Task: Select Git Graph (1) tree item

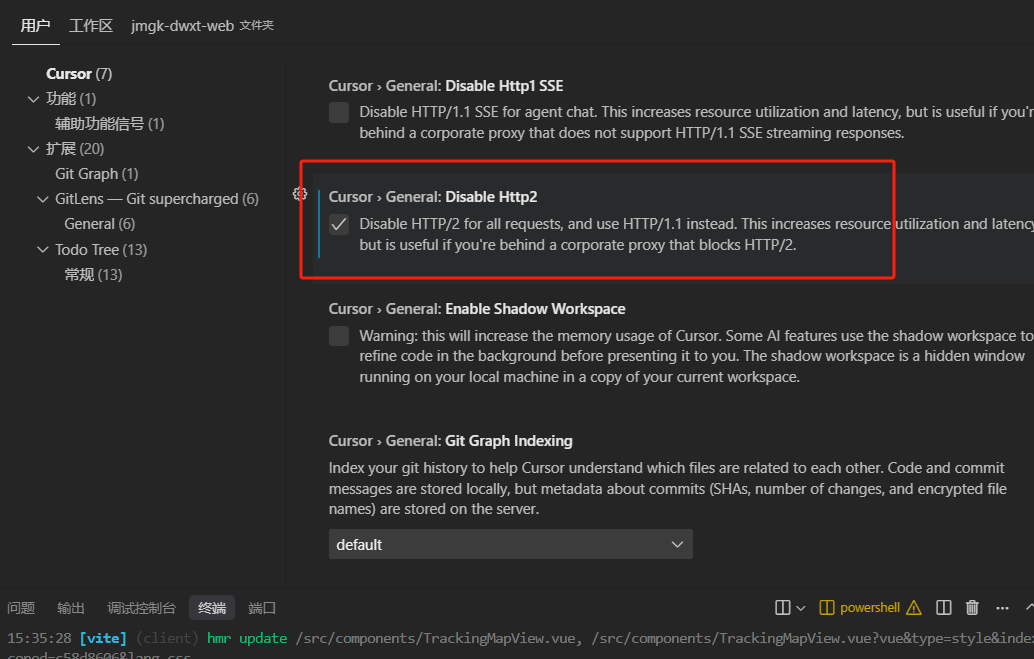Action: [96, 174]
